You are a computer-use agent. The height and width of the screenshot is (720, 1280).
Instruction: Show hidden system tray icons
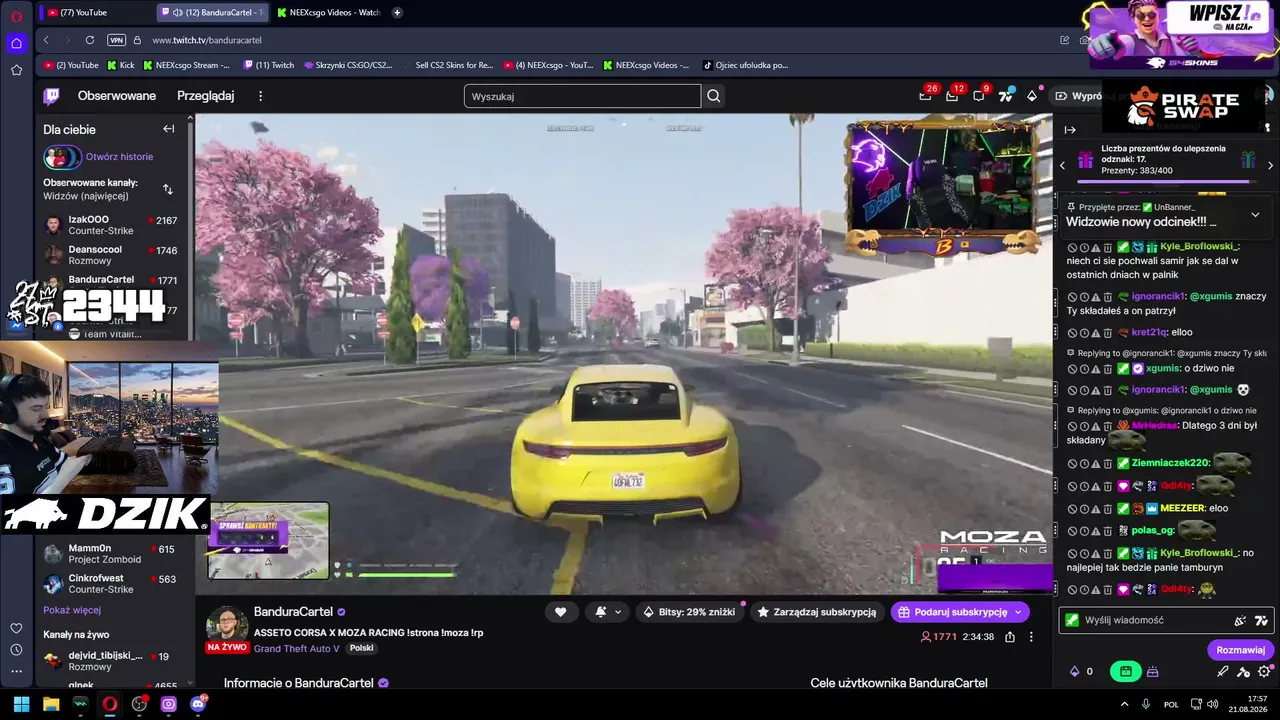[x=1124, y=704]
